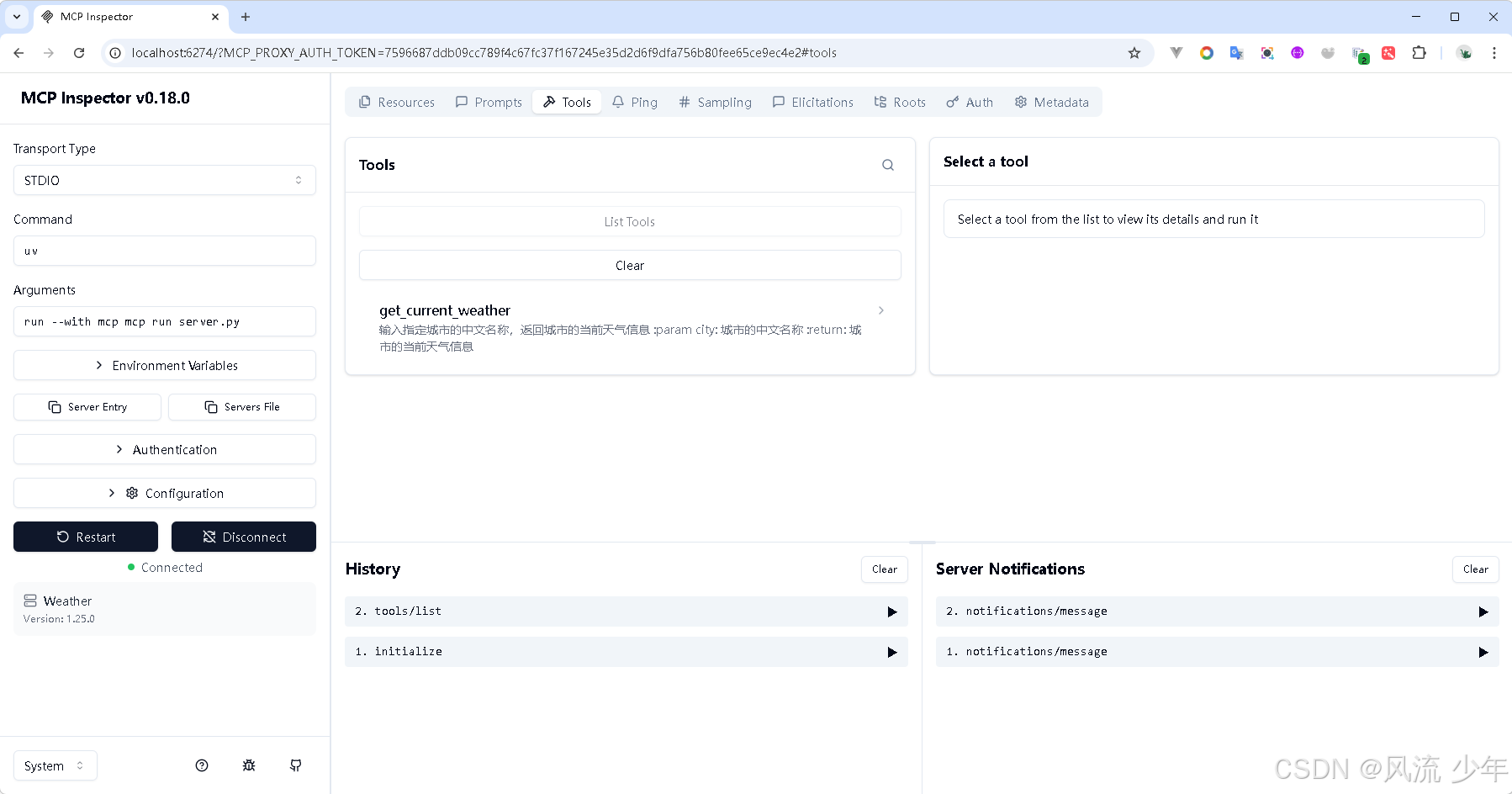
Task: Restart the server connection
Action: pyautogui.click(x=86, y=537)
